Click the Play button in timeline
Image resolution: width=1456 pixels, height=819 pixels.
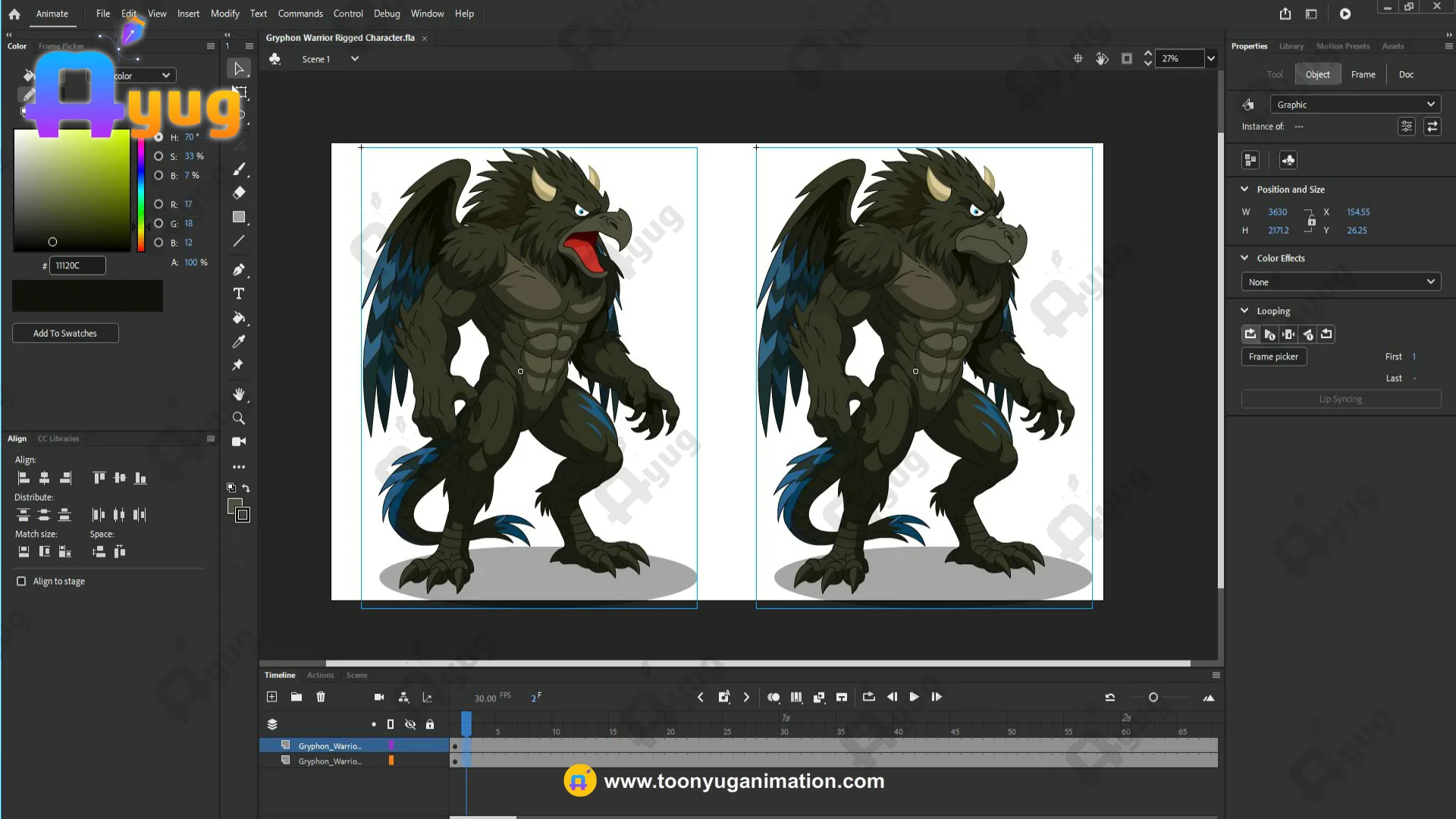[x=915, y=697]
